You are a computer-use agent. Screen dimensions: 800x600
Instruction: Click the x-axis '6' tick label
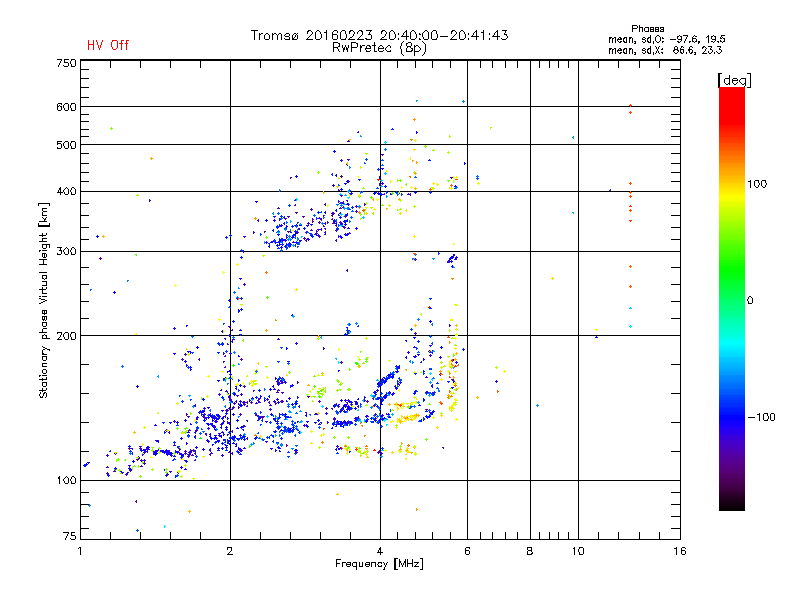[x=467, y=551]
